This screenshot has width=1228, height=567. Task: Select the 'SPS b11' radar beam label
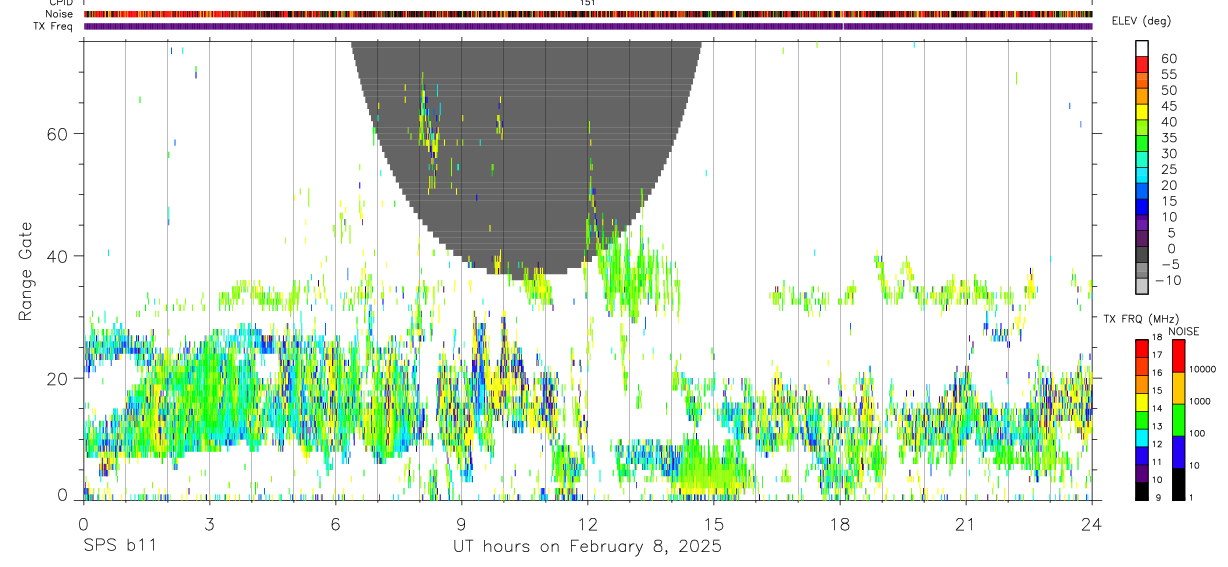click(x=119, y=547)
